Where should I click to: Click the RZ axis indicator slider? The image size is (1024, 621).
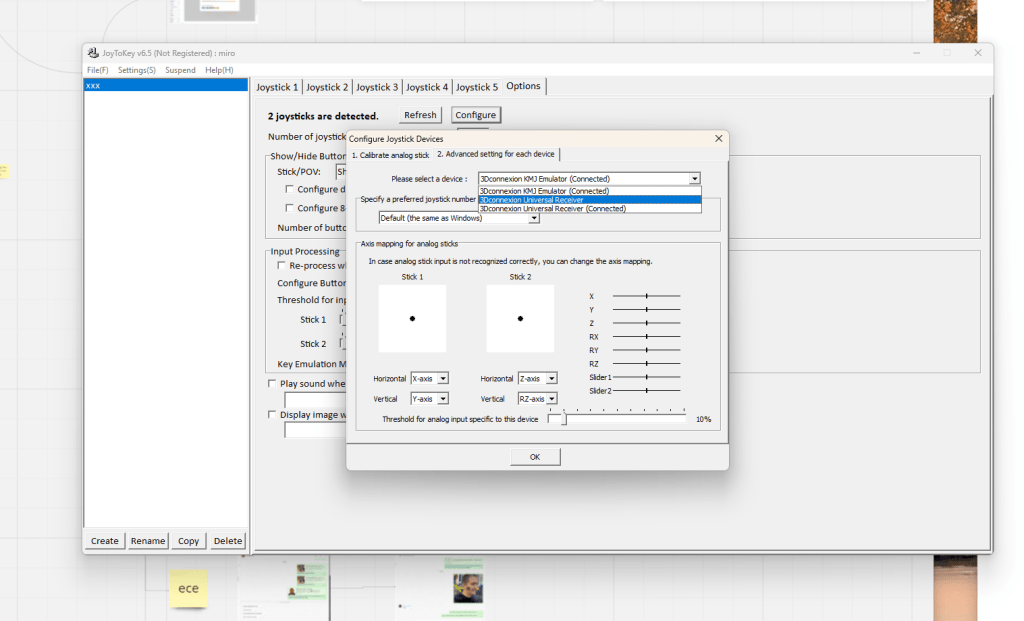tap(647, 364)
